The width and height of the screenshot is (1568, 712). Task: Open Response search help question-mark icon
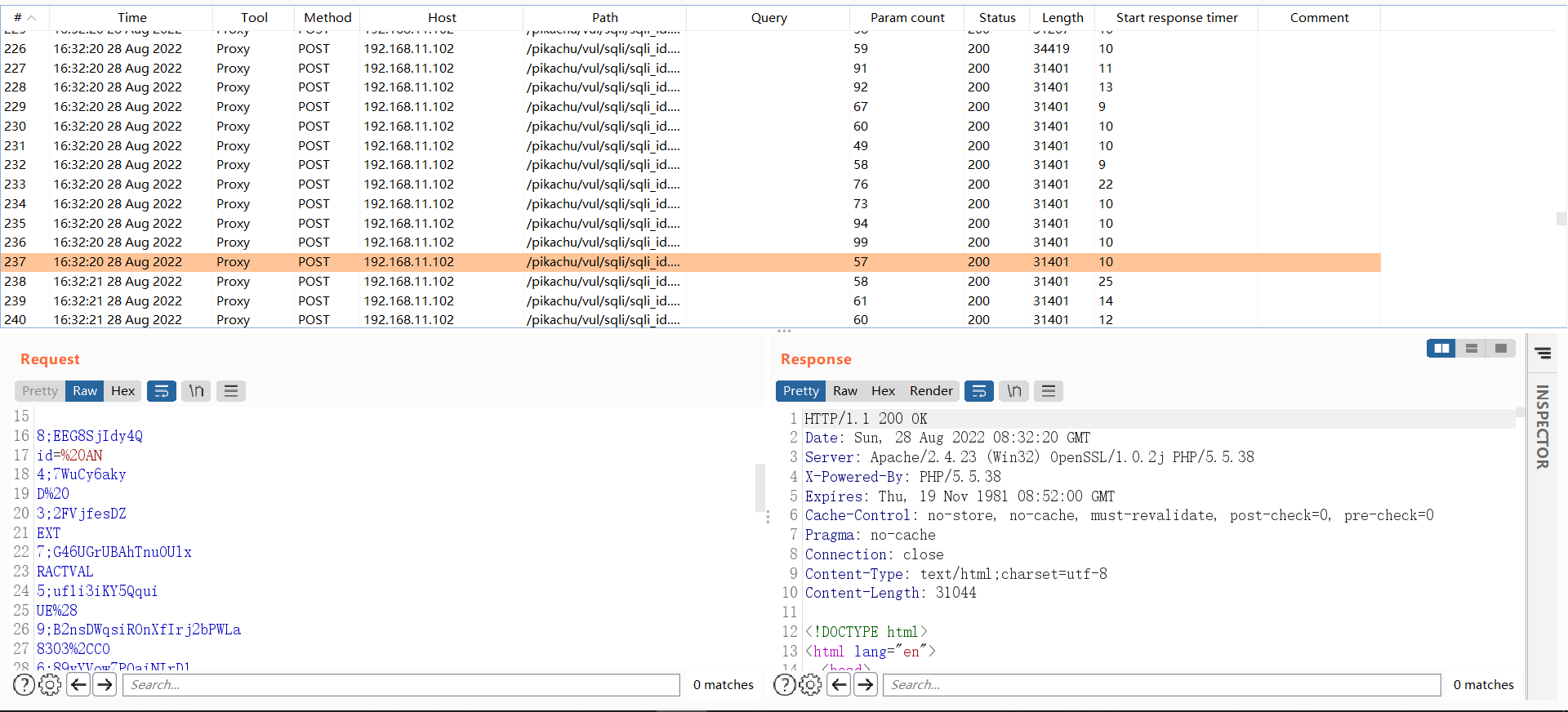coord(785,685)
